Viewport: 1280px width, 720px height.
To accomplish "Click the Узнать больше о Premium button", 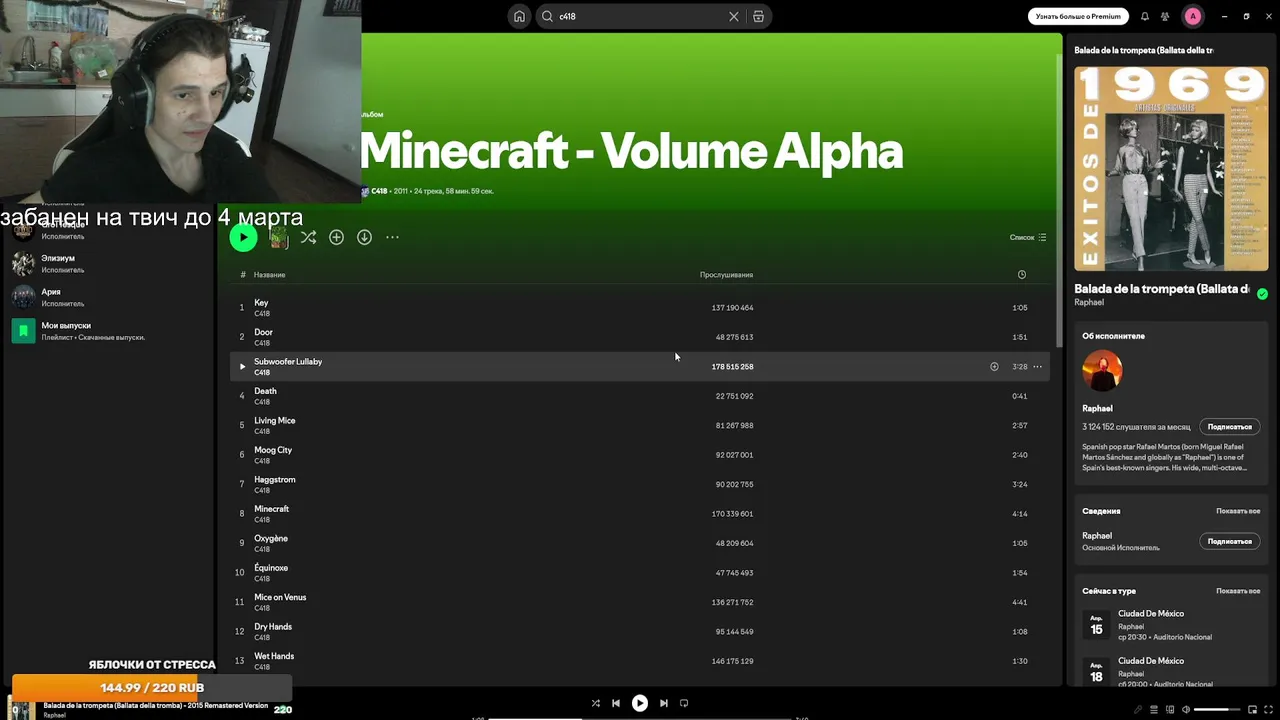I will [1078, 16].
